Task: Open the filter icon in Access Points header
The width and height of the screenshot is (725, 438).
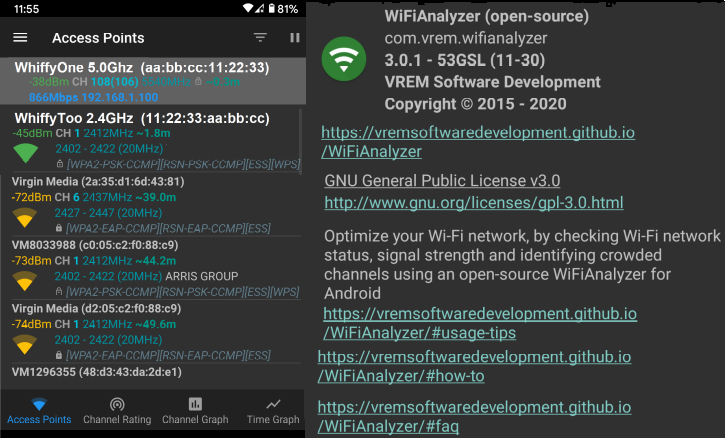Action: (260, 37)
